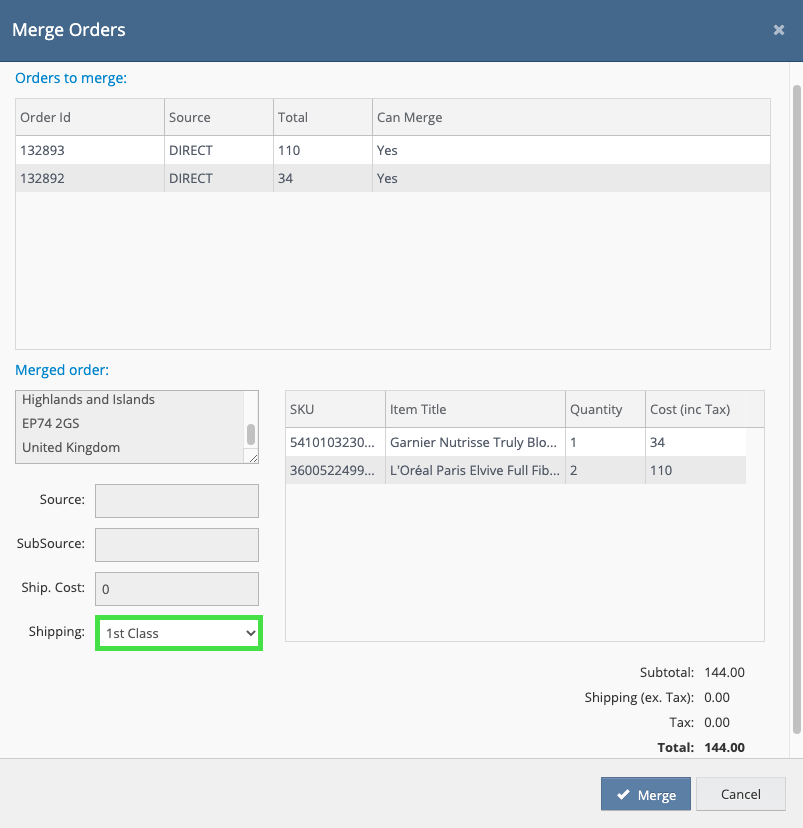Select the L'Oréal Paris Elvive item row
Viewport: 803px width, 828px height.
click(472, 470)
